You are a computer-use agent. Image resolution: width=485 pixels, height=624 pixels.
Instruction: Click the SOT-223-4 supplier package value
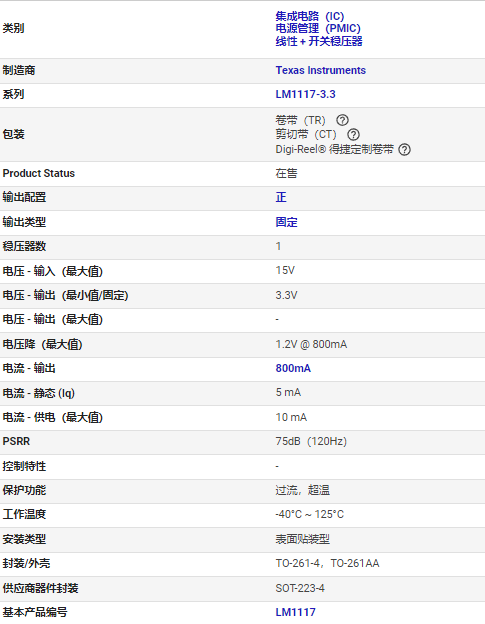pos(300,588)
